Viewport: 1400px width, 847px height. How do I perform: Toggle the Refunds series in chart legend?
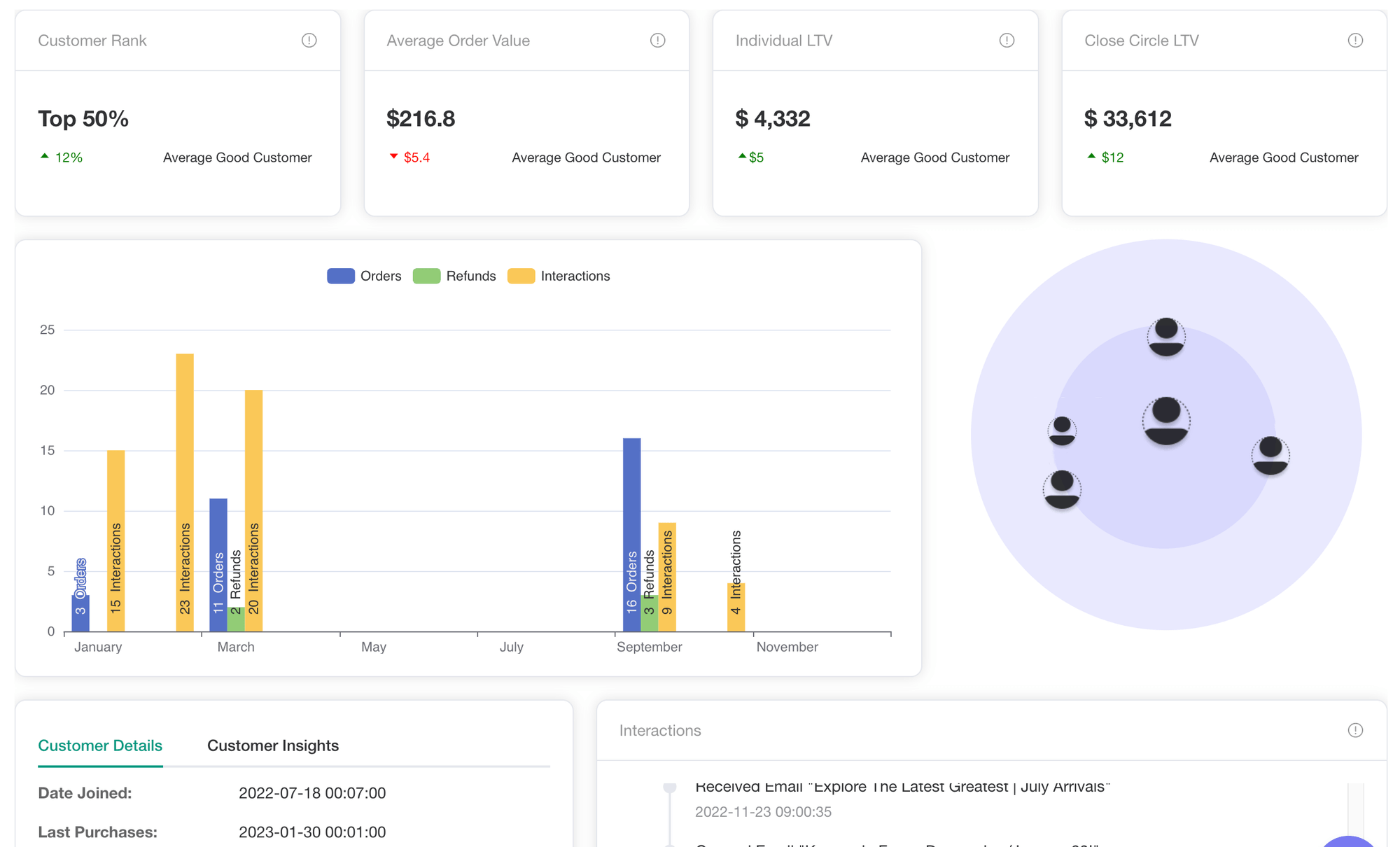pos(470,276)
